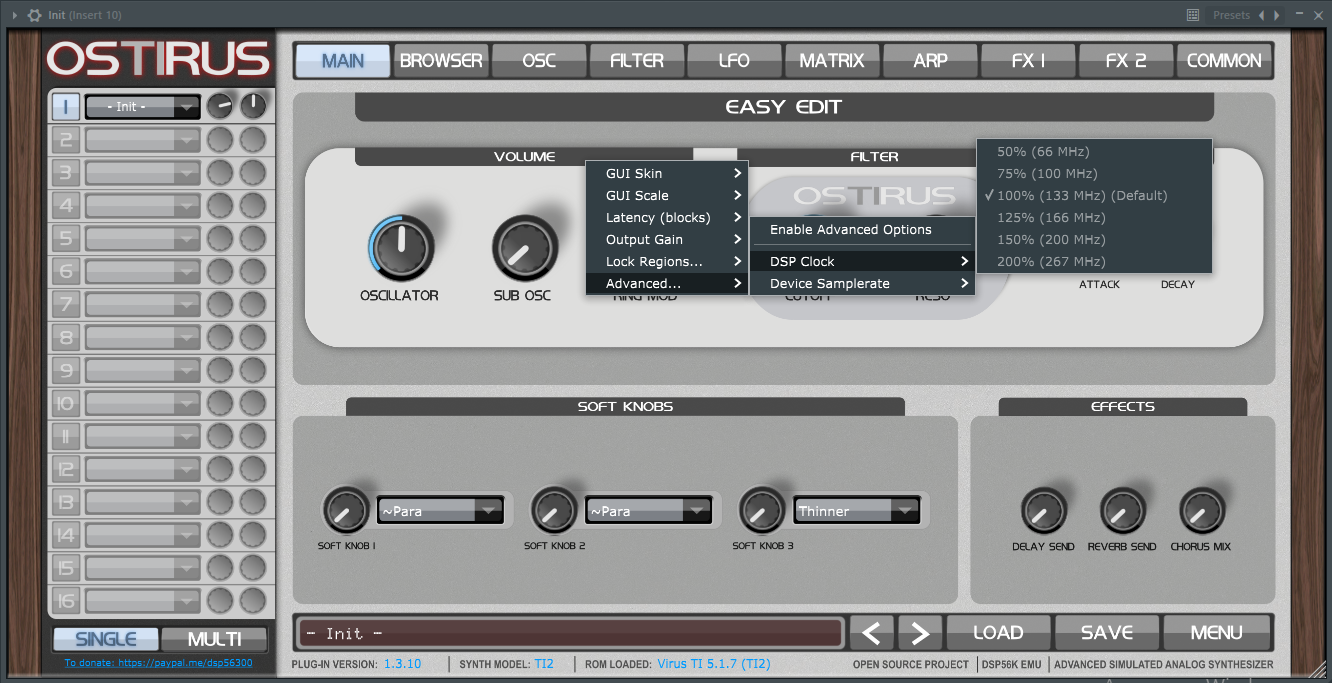Open the Presets dropdown in title bar
This screenshot has width=1332, height=683.
click(x=1231, y=15)
